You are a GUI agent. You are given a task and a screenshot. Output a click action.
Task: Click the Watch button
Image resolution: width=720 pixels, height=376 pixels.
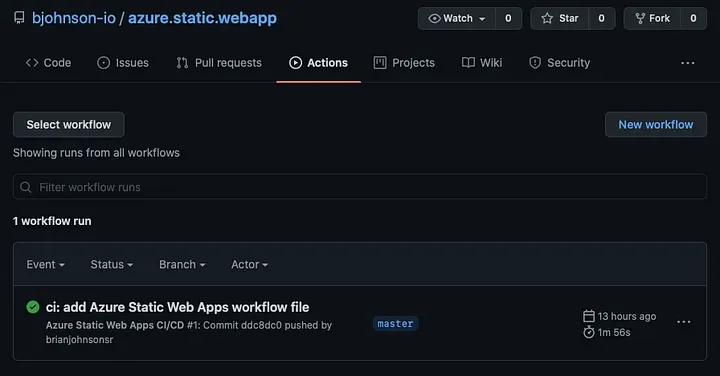tap(456, 18)
